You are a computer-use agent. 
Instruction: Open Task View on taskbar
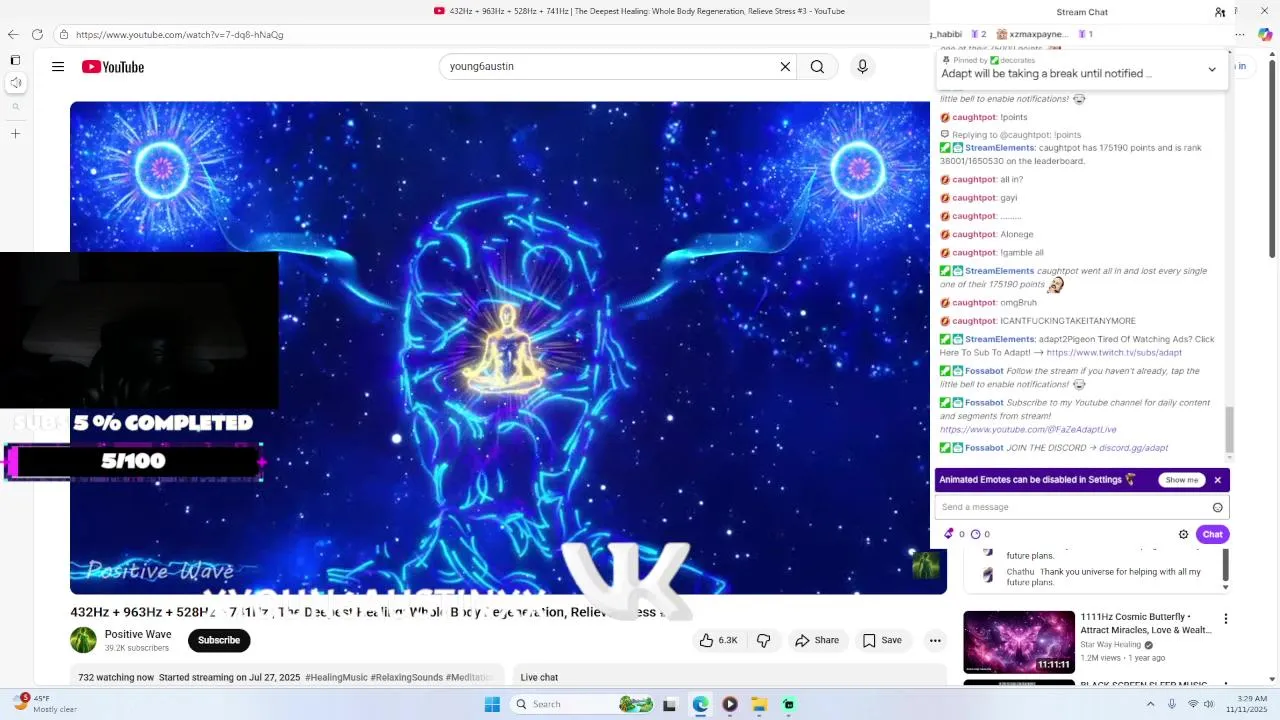pyautogui.click(x=670, y=704)
